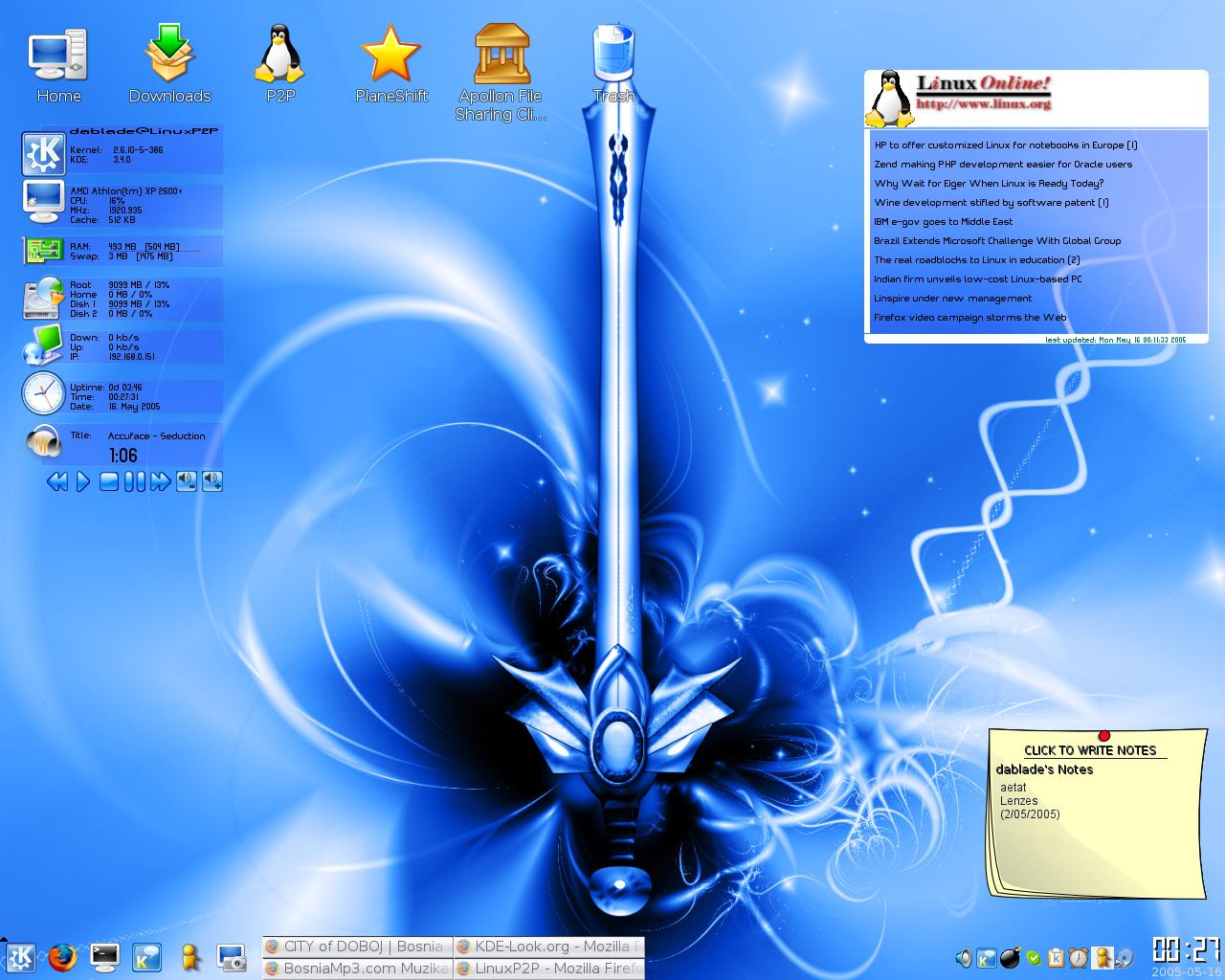Screen dimensions: 1225x980
Task: Open Kopete chat launcher on panel
Action: click(x=147, y=957)
